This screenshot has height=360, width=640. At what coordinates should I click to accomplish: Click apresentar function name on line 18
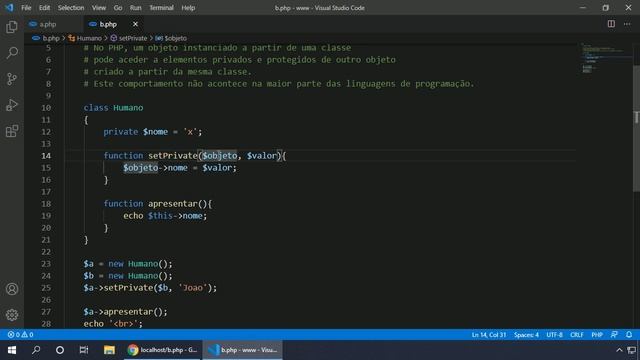pos(173,204)
